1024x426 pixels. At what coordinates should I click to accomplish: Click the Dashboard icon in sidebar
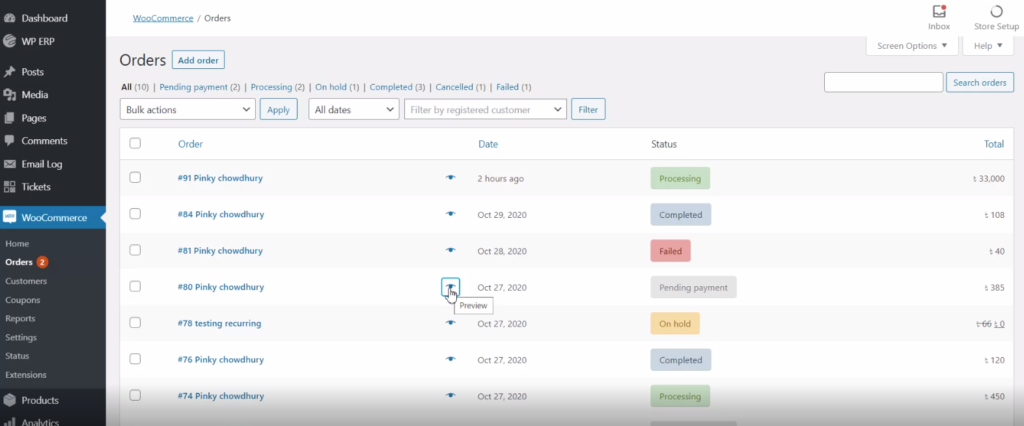[x=10, y=18]
